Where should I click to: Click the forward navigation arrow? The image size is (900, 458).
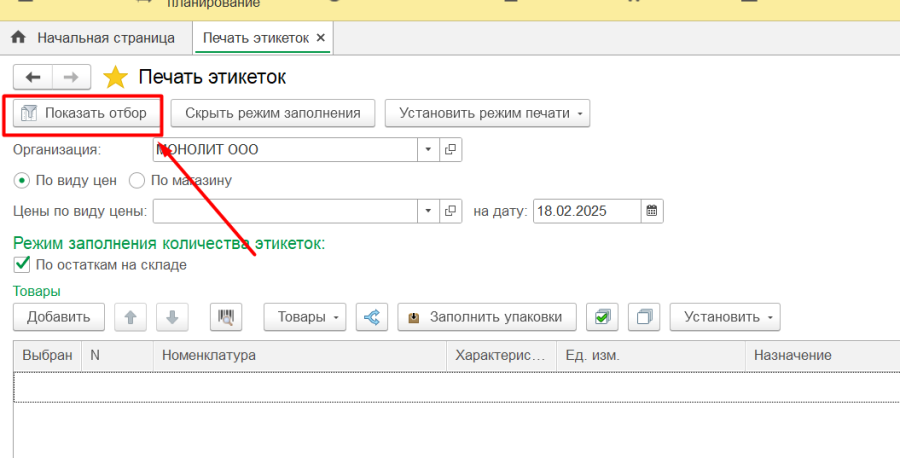pos(71,77)
